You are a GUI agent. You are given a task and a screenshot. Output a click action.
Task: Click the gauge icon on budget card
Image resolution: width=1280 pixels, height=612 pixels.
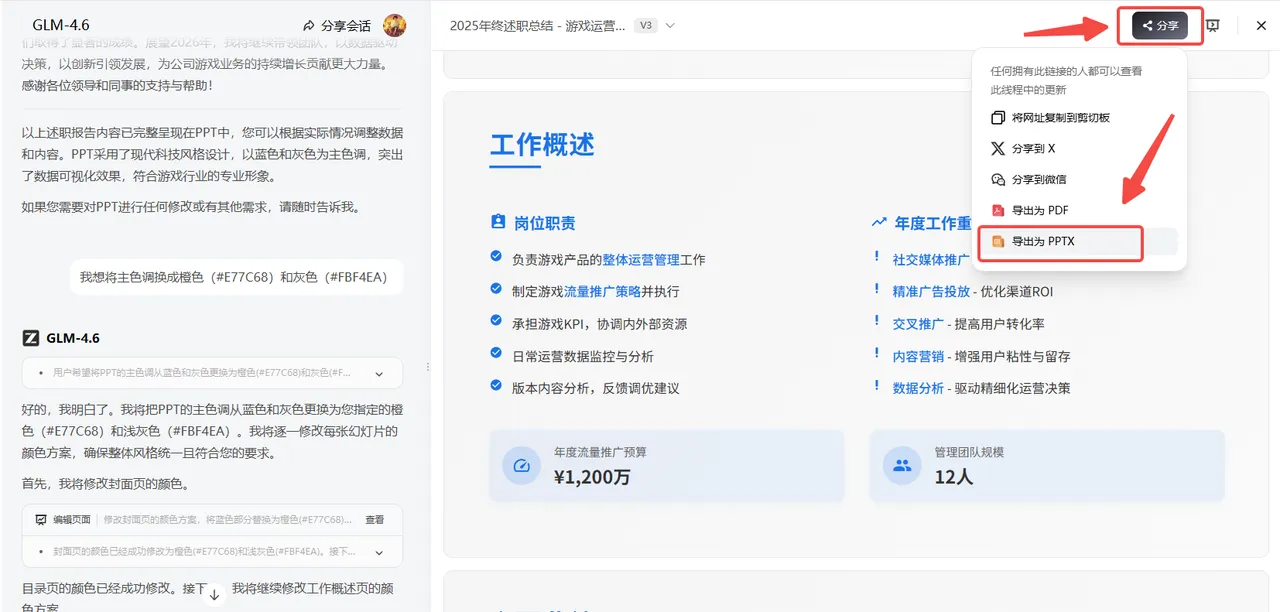point(521,466)
